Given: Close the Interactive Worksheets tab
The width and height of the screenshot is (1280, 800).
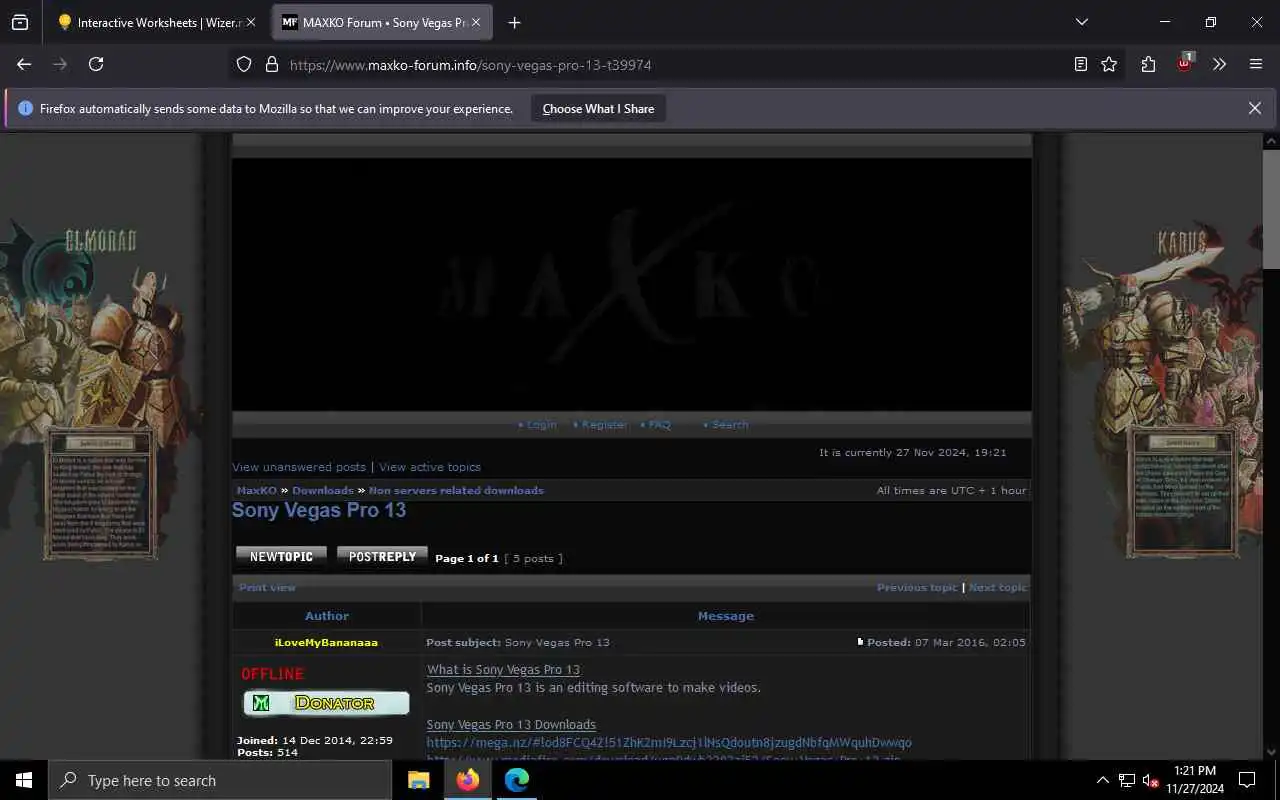Looking at the screenshot, I should (250, 22).
